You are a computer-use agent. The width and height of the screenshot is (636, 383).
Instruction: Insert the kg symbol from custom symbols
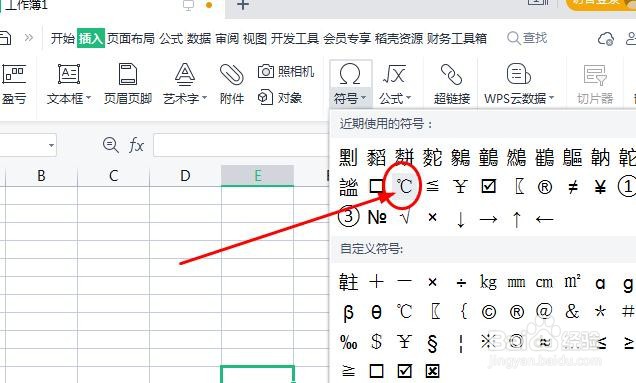point(488,281)
